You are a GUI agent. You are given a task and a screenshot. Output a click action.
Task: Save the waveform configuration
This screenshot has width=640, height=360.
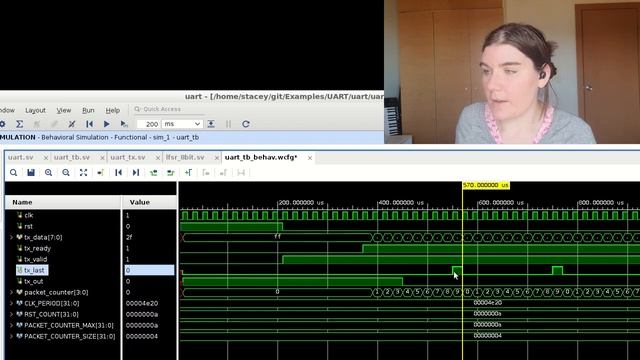[x=31, y=173]
